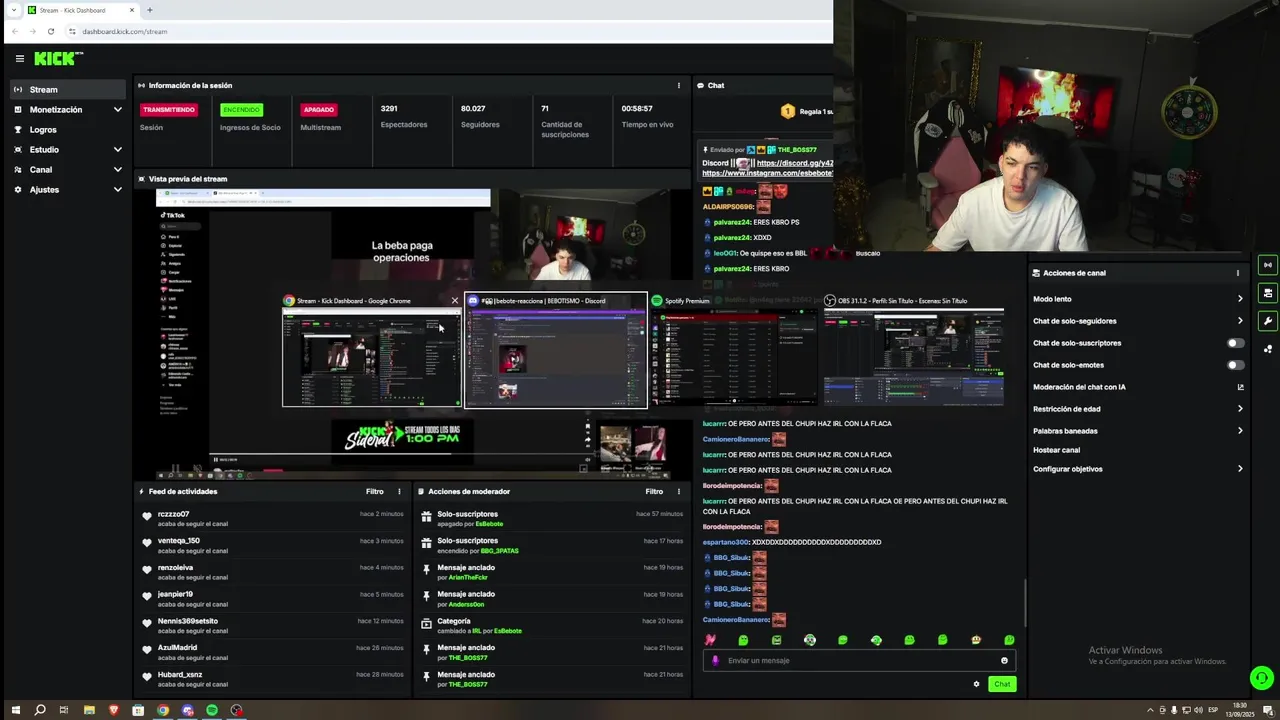Viewport: 1280px width, 720px height.
Task: Select Logros in the sidebar
Action: coord(67,129)
